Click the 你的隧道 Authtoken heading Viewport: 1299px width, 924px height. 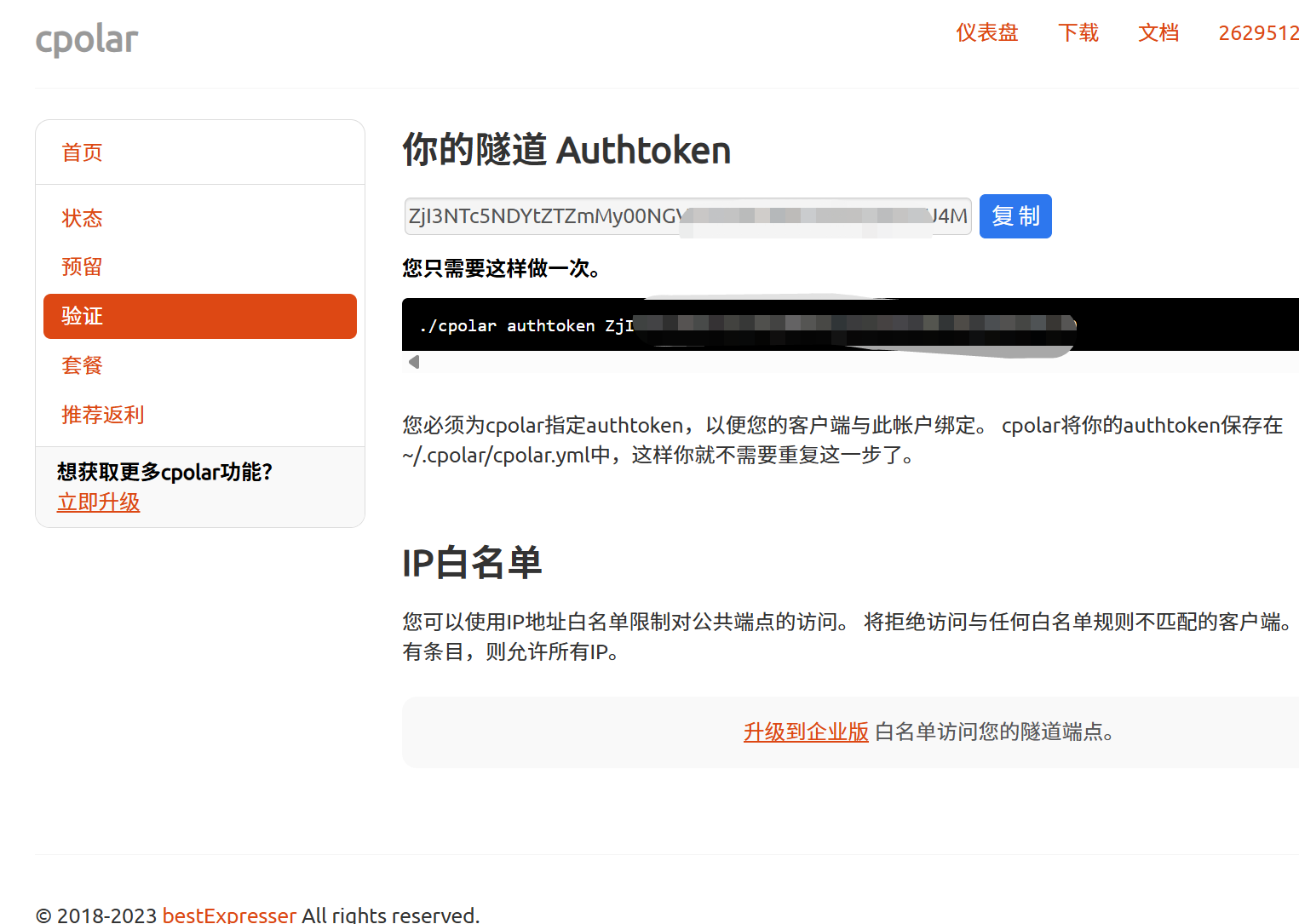(566, 150)
